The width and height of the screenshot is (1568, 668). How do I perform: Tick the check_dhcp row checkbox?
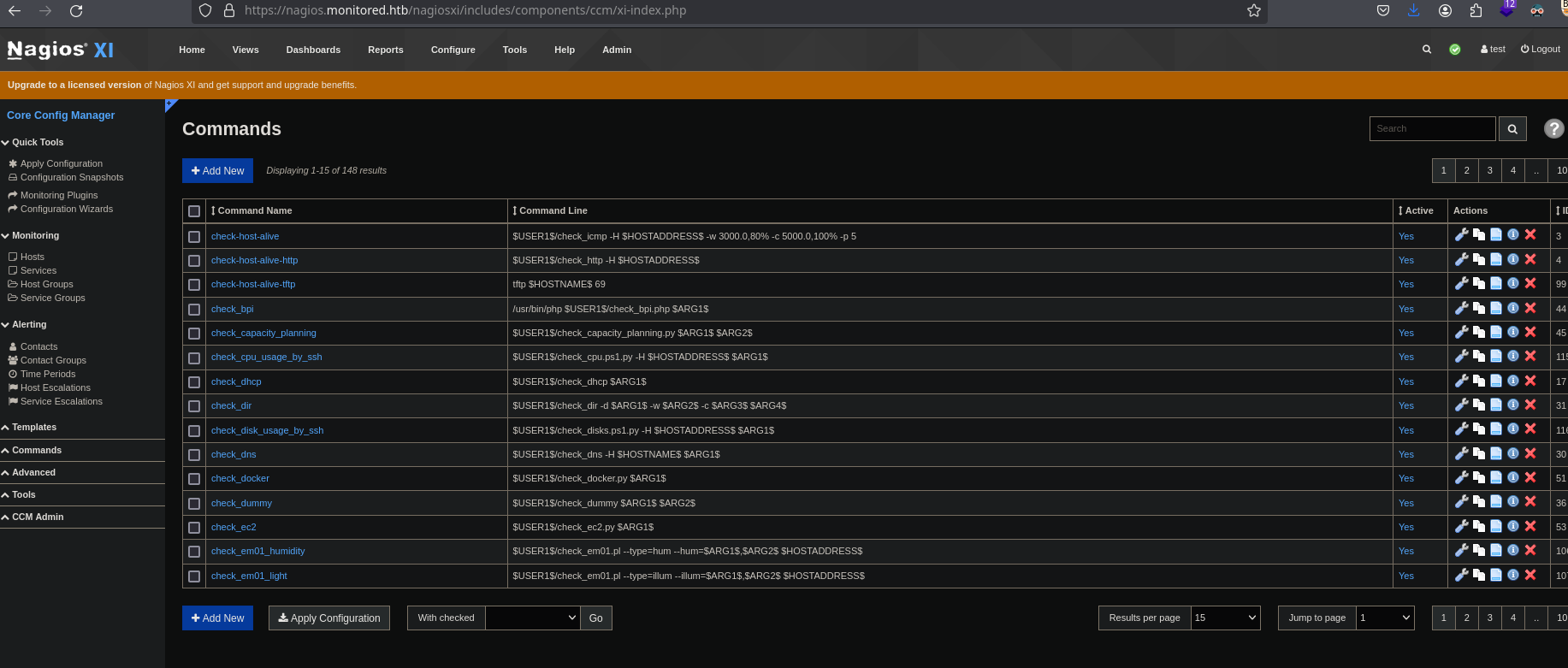194,382
